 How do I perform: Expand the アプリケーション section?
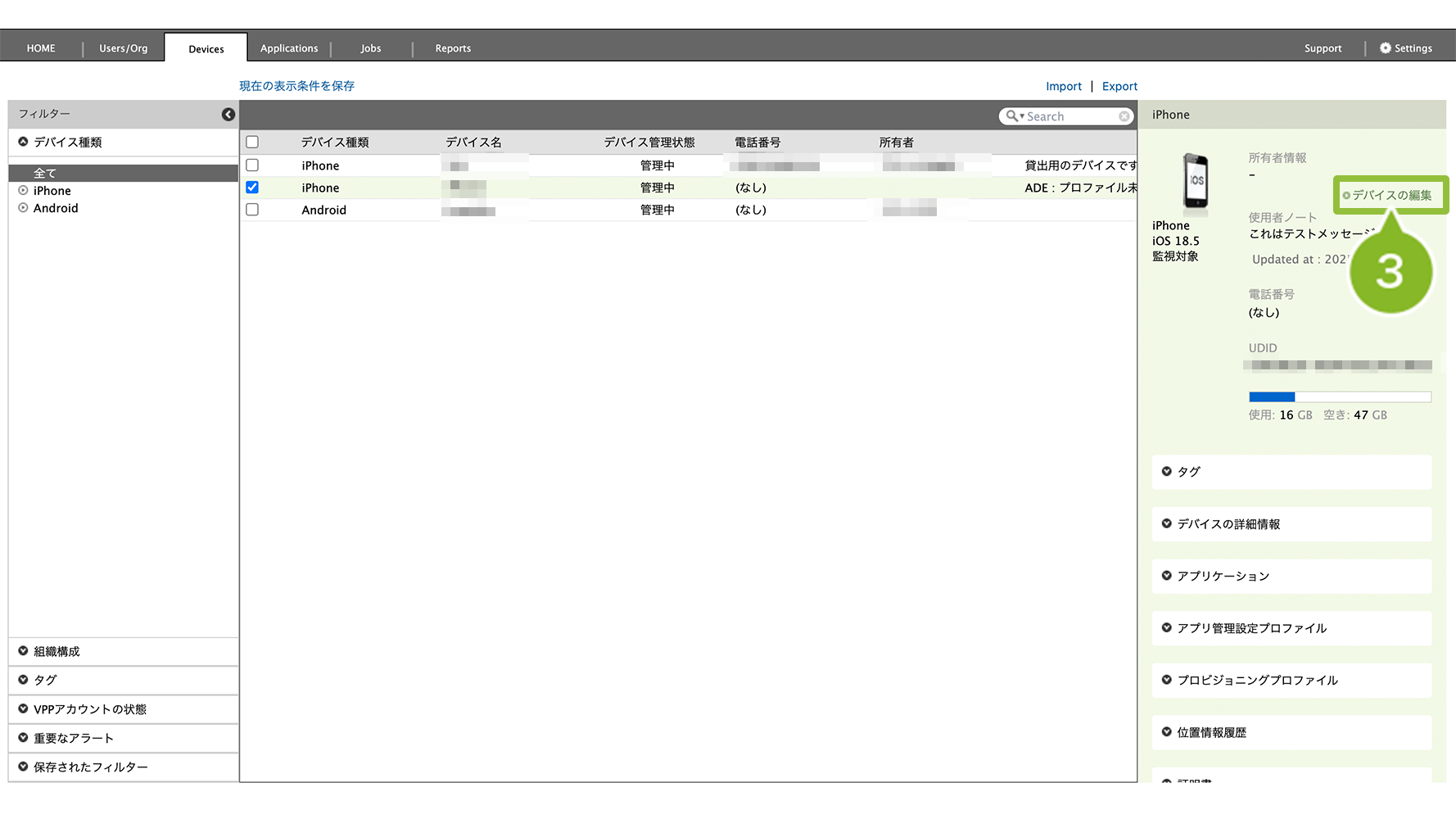coord(1291,576)
